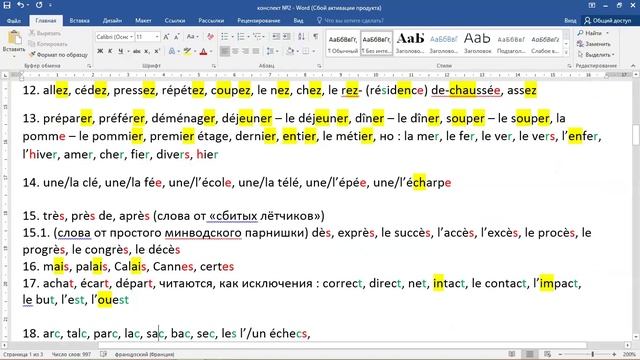Switch to the Ссылки tab
Screen dimensions: 640x360
click(x=175, y=20)
